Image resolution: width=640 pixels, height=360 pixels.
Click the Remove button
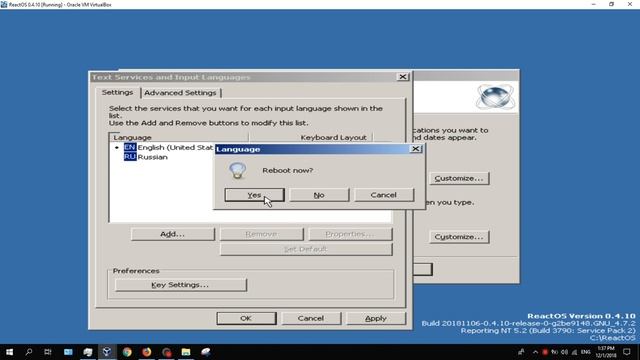262,234
